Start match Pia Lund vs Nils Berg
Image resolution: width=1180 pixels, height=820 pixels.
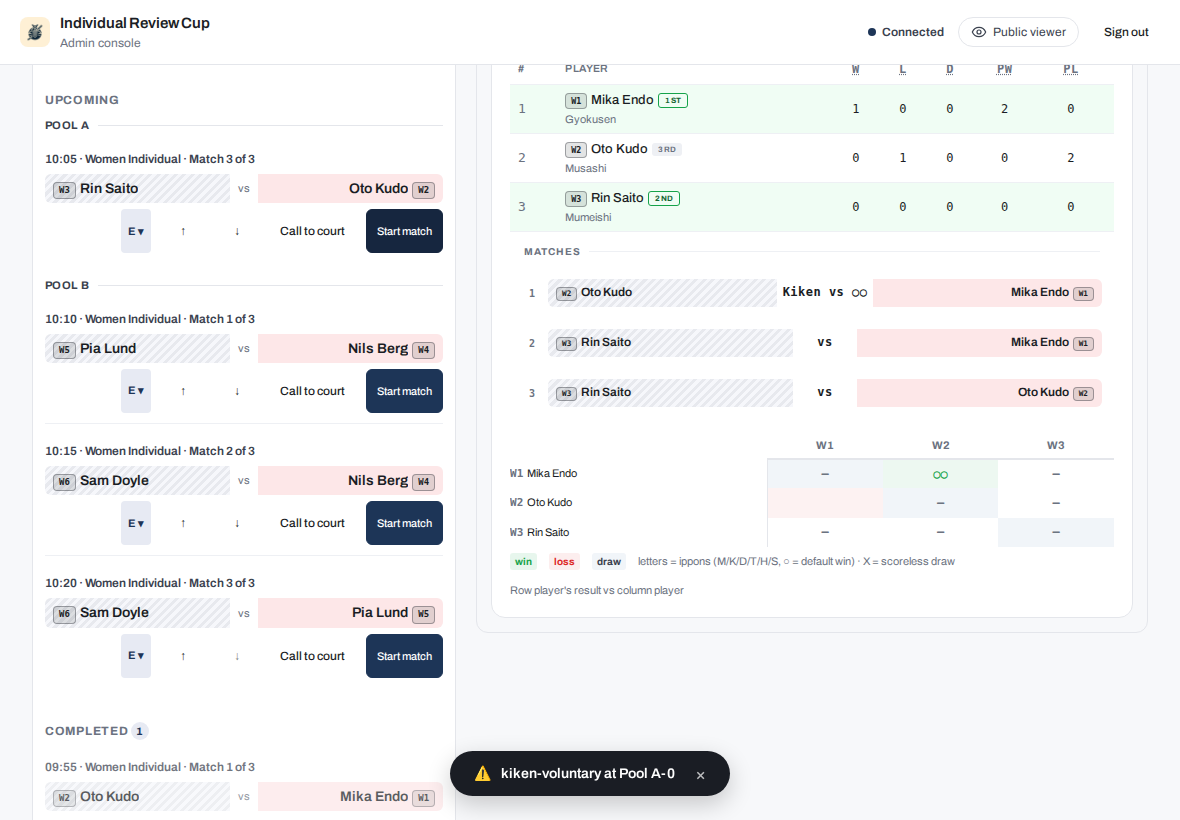(x=404, y=390)
